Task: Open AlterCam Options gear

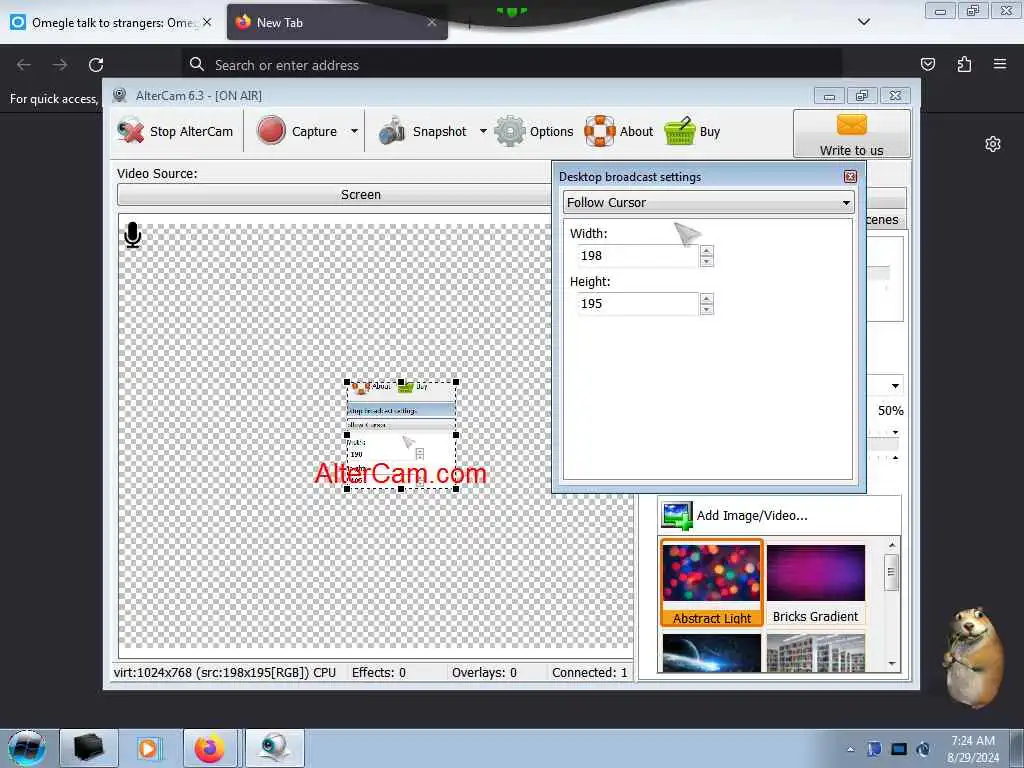Action: tap(534, 131)
